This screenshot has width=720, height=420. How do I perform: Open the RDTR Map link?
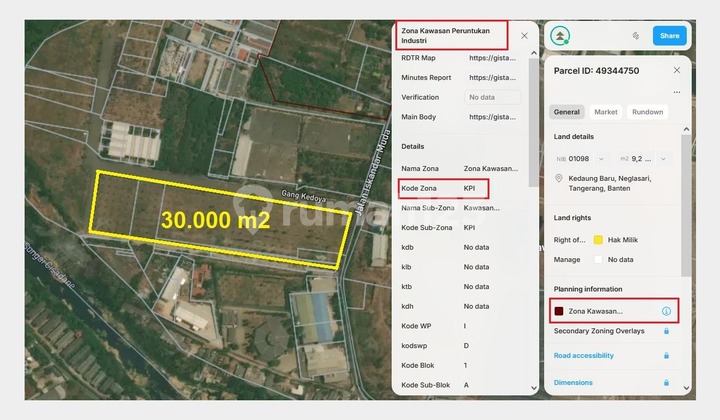[x=492, y=58]
